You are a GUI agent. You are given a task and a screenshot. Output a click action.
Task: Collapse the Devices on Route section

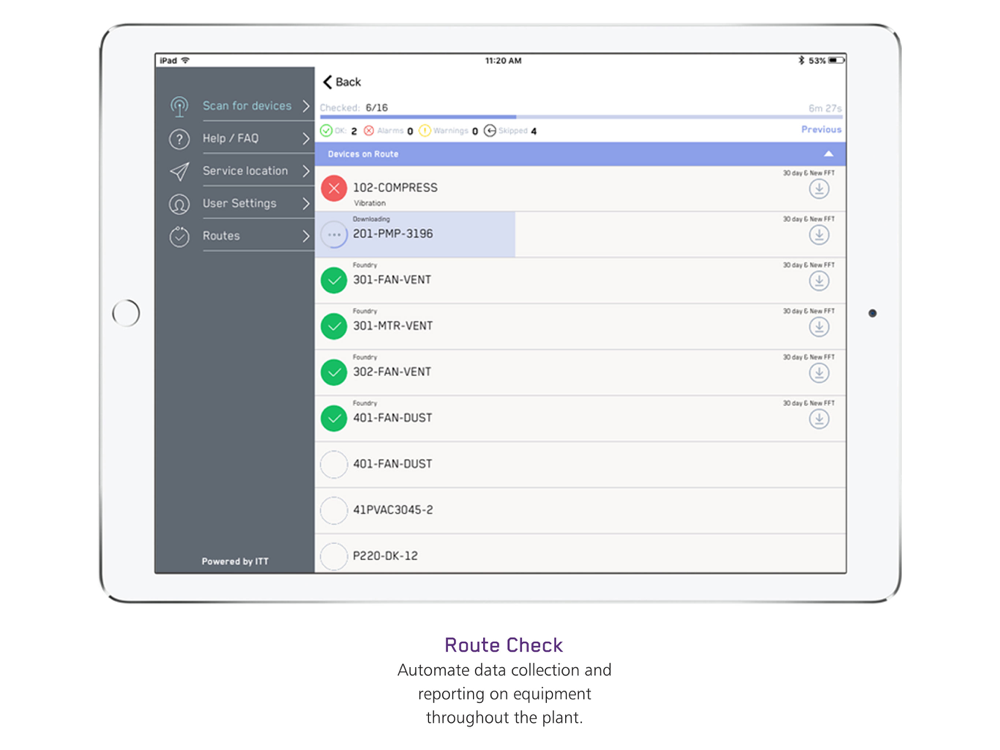pyautogui.click(x=828, y=154)
